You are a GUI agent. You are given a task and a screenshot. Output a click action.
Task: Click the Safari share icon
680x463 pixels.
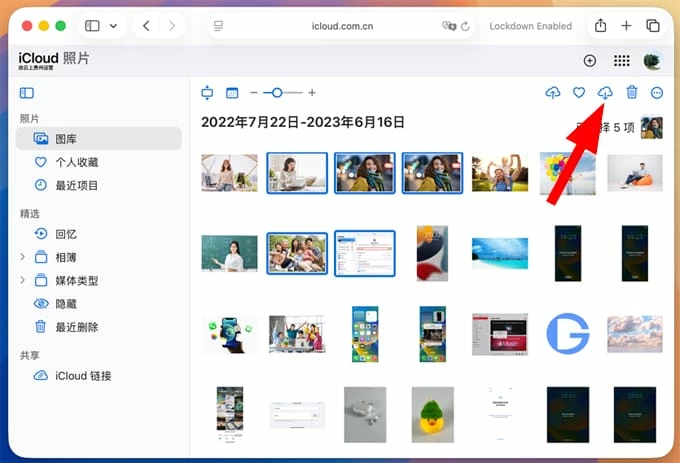601,25
